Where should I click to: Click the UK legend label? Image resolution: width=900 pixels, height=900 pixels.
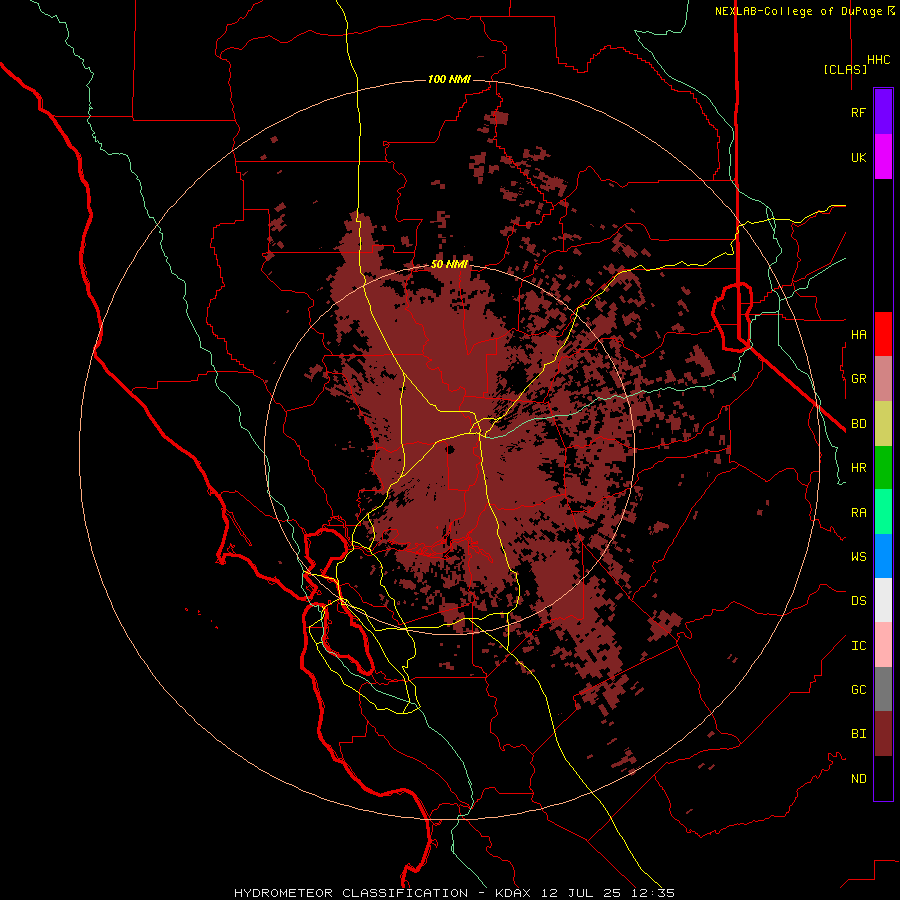[858, 157]
